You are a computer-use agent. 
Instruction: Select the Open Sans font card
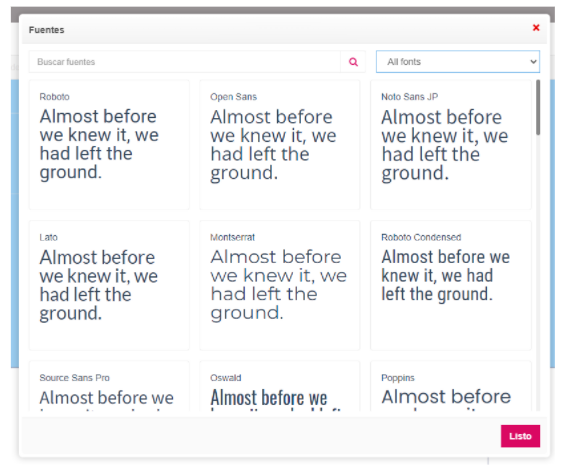point(280,145)
